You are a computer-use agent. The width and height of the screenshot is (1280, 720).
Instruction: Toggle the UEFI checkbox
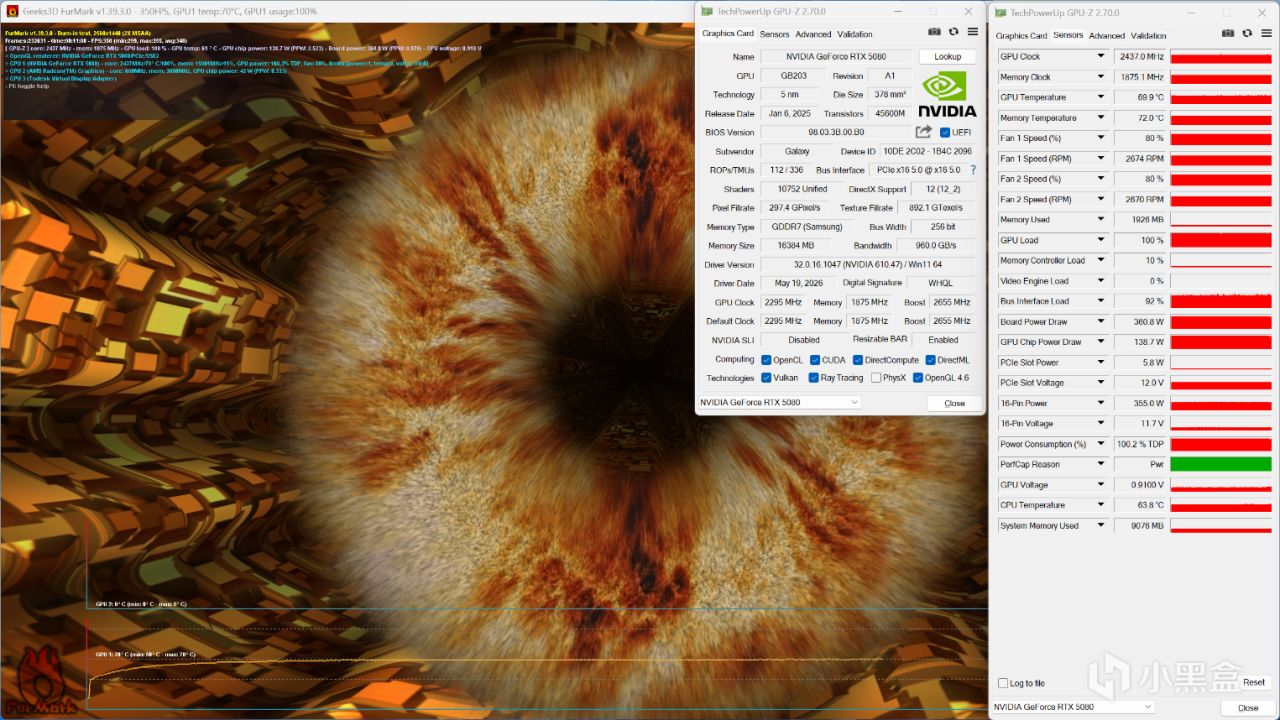click(945, 132)
